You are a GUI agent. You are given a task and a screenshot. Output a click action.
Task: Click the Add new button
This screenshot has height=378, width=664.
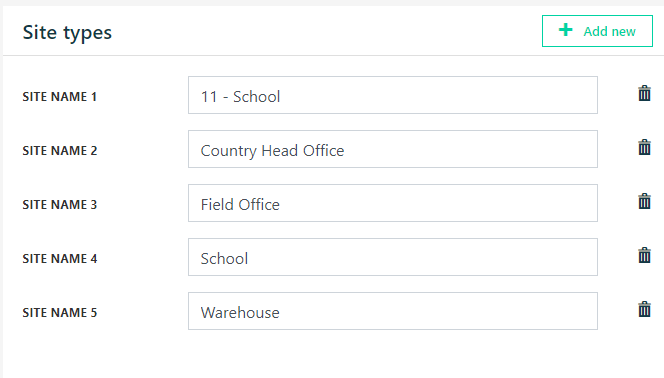597,31
